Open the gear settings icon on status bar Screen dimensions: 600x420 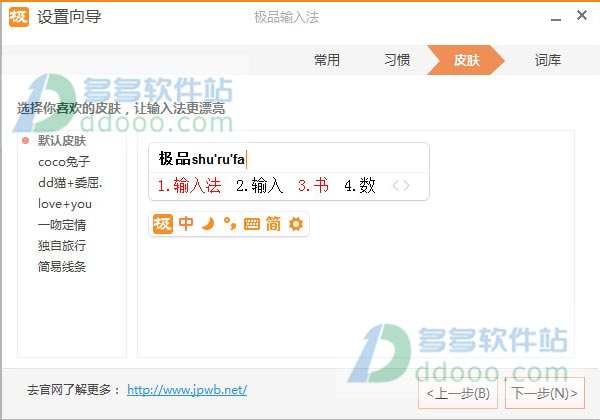(296, 224)
